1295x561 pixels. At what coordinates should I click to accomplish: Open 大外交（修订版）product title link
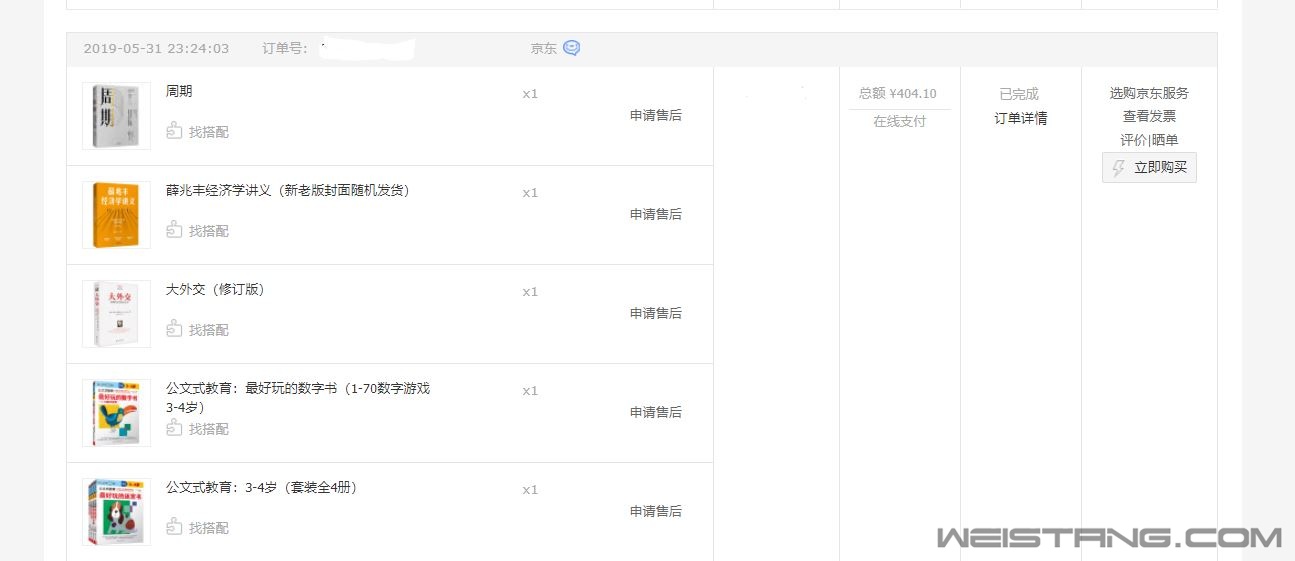coord(215,289)
